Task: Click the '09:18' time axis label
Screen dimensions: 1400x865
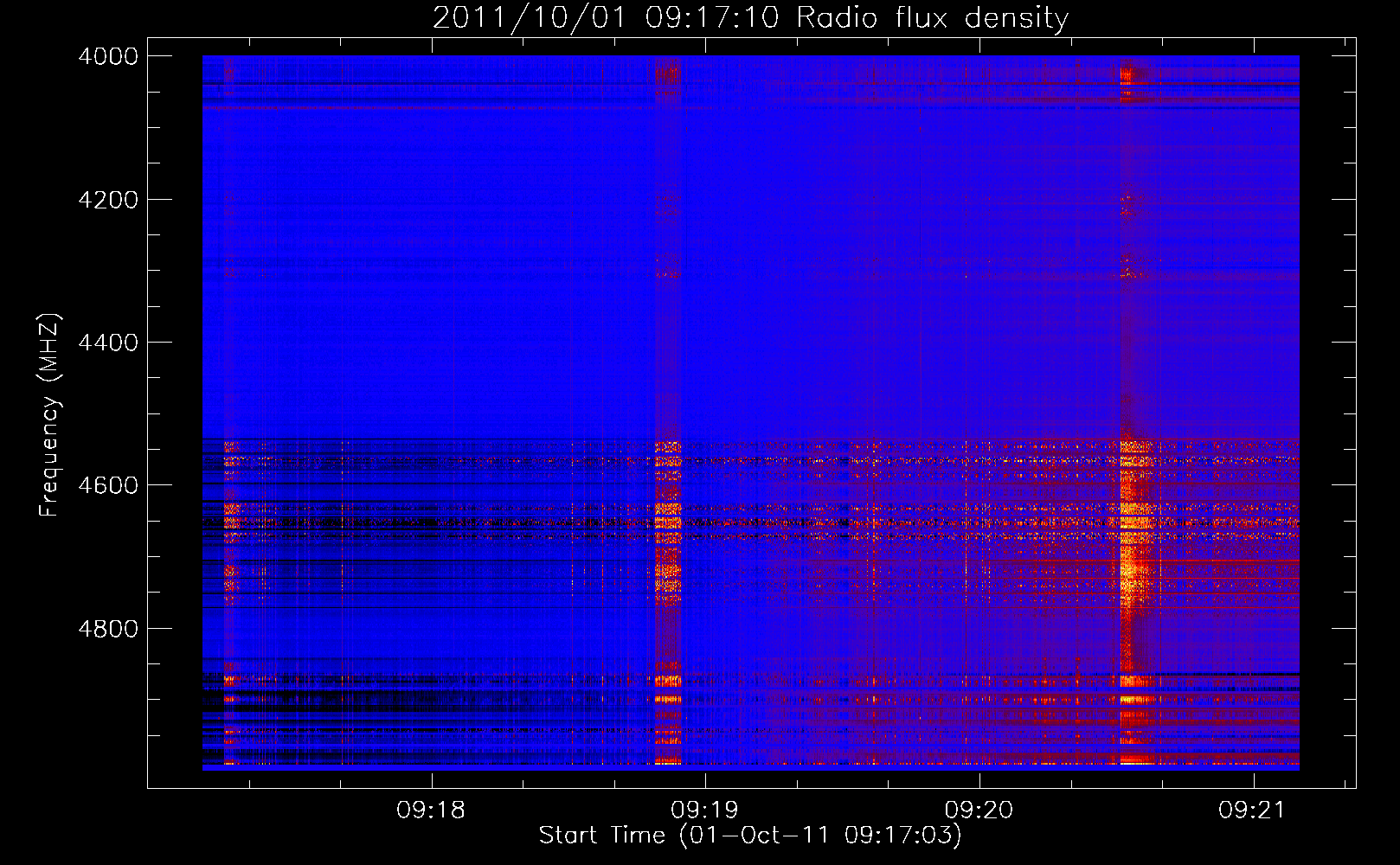Action: 431,811
